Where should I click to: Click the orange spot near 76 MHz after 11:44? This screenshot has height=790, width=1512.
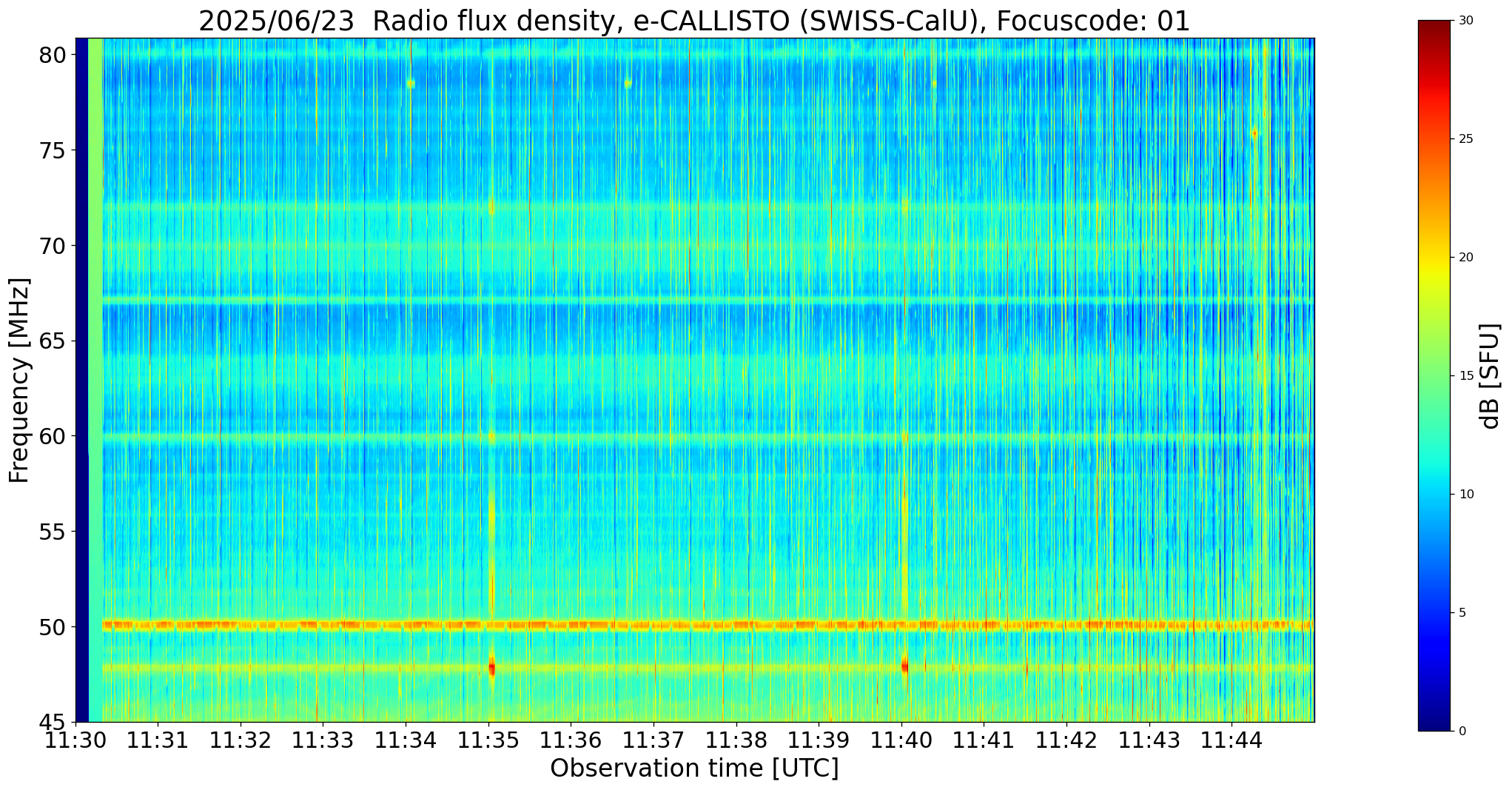click(1254, 134)
